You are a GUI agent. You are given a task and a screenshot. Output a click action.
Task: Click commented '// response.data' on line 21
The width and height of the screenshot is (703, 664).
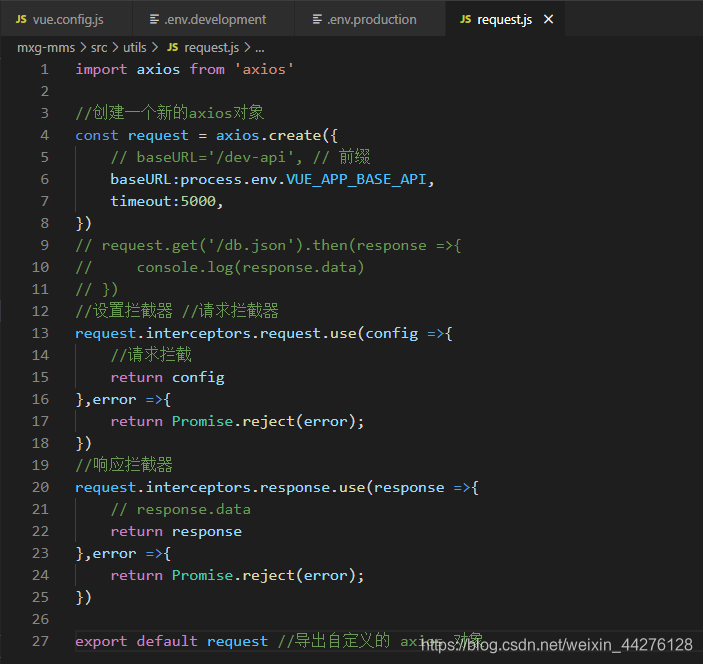coord(180,510)
